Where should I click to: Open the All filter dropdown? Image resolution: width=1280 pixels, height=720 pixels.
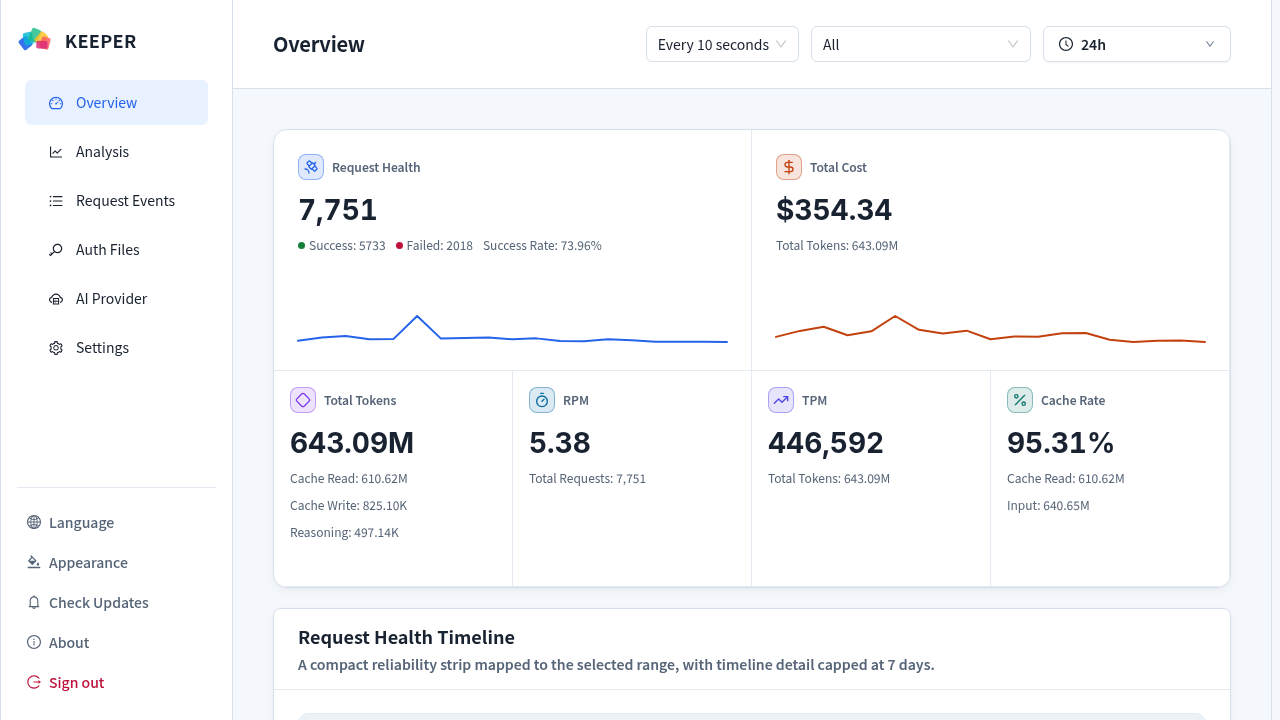[921, 44]
